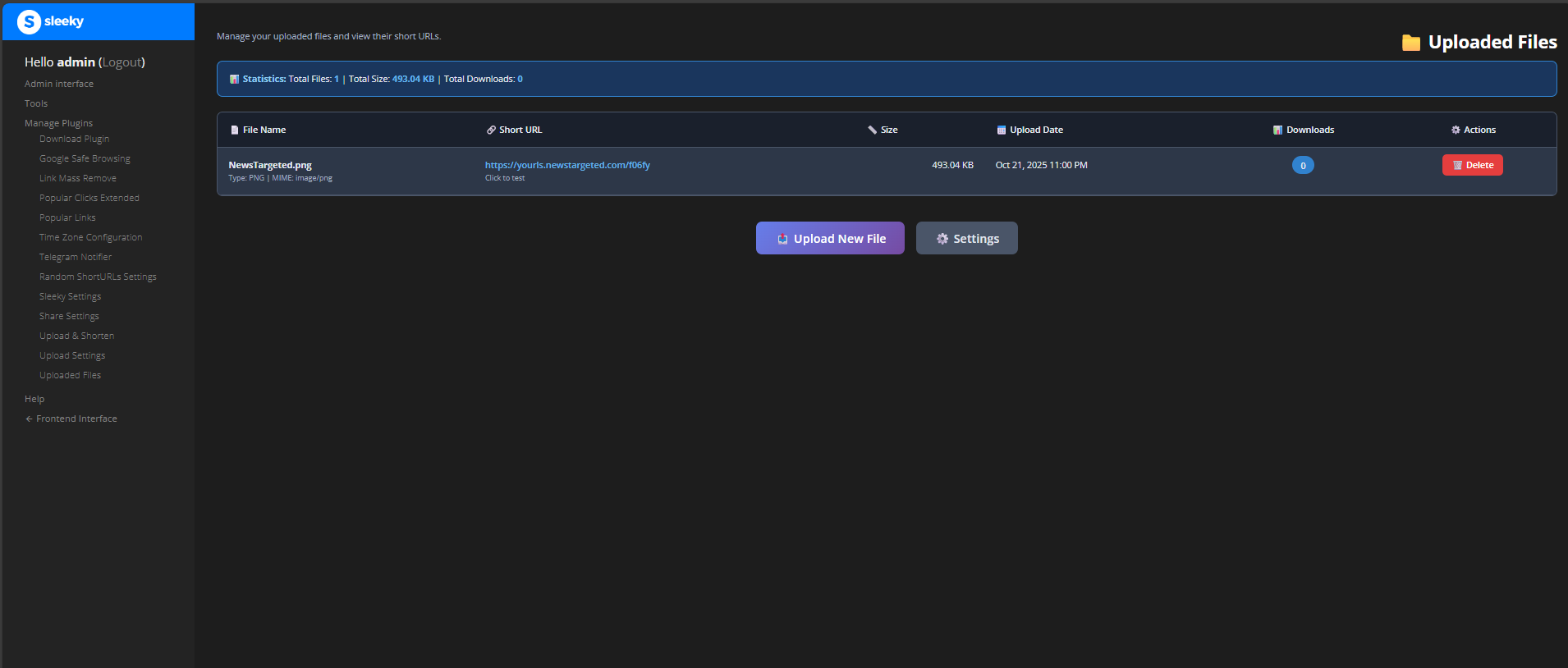The image size is (1568, 668).
Task: Click the Actions gear icon in header
Action: pyautogui.click(x=1456, y=130)
